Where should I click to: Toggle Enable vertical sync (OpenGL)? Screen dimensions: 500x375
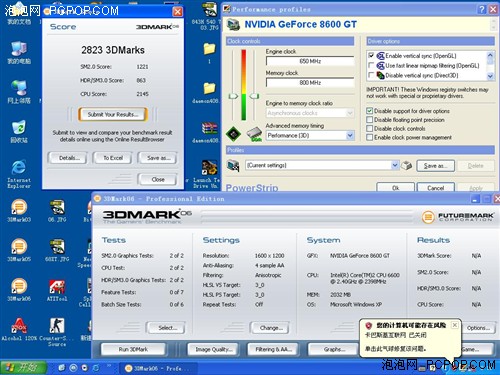pyautogui.click(x=371, y=56)
